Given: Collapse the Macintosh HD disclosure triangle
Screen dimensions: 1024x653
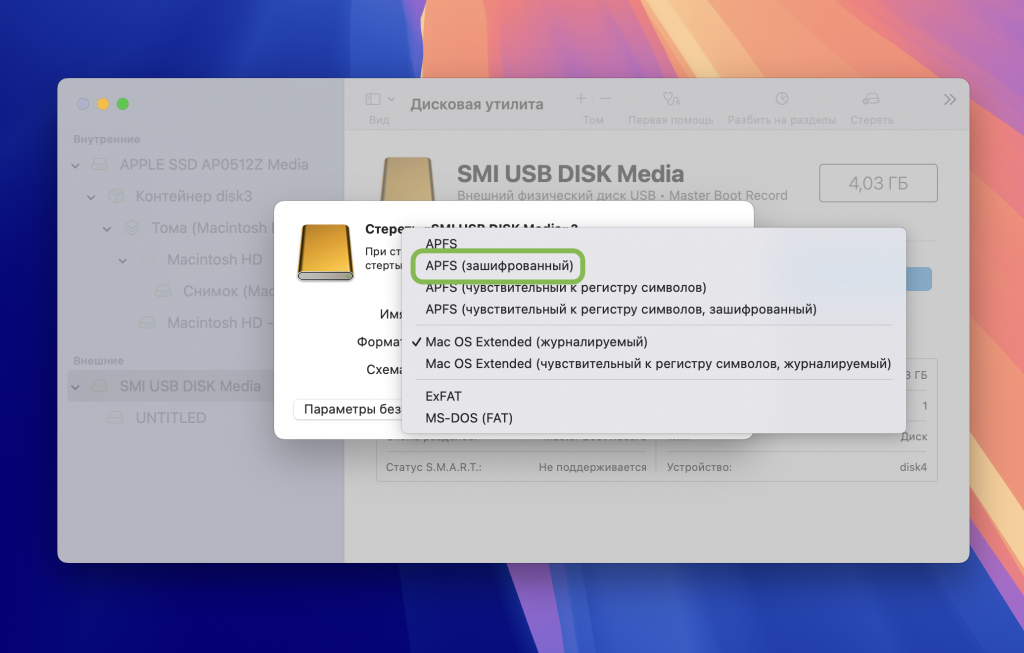Looking at the screenshot, I should pyautogui.click(x=123, y=259).
